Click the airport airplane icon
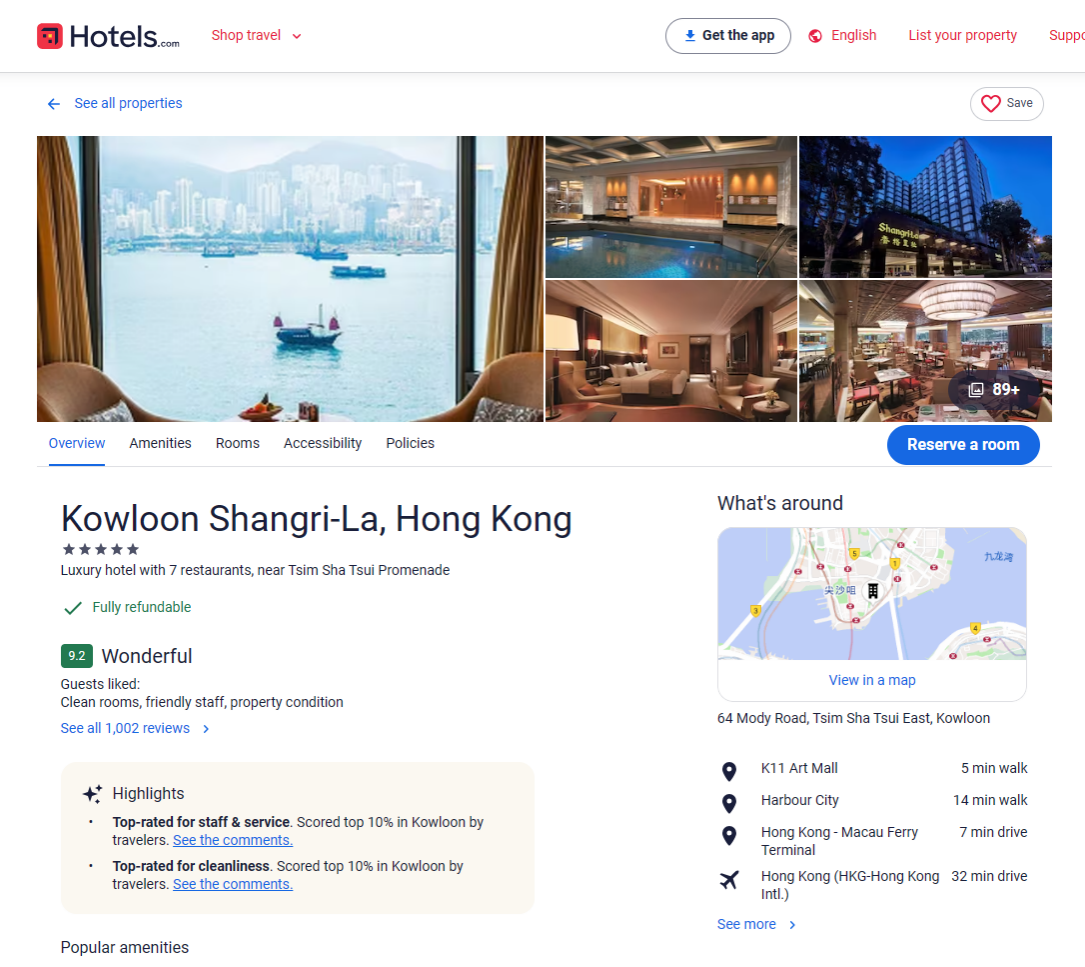 [x=729, y=880]
